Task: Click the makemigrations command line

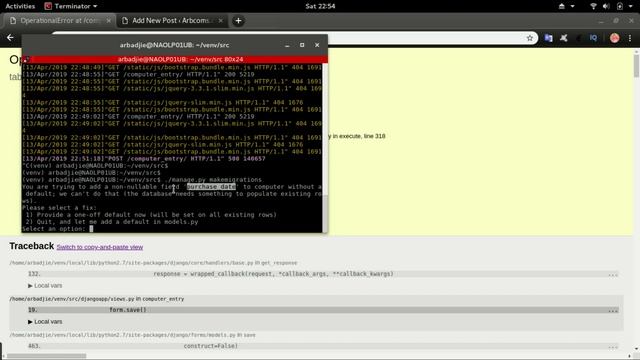Action: point(142,180)
